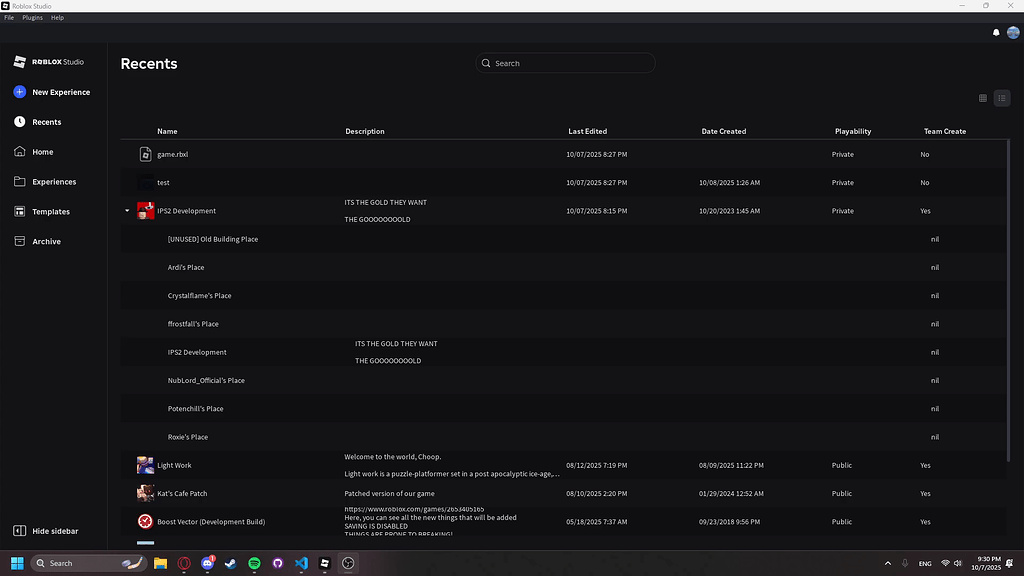This screenshot has height=576, width=1024.
Task: Go to Home in the sidebar
Action: (42, 151)
